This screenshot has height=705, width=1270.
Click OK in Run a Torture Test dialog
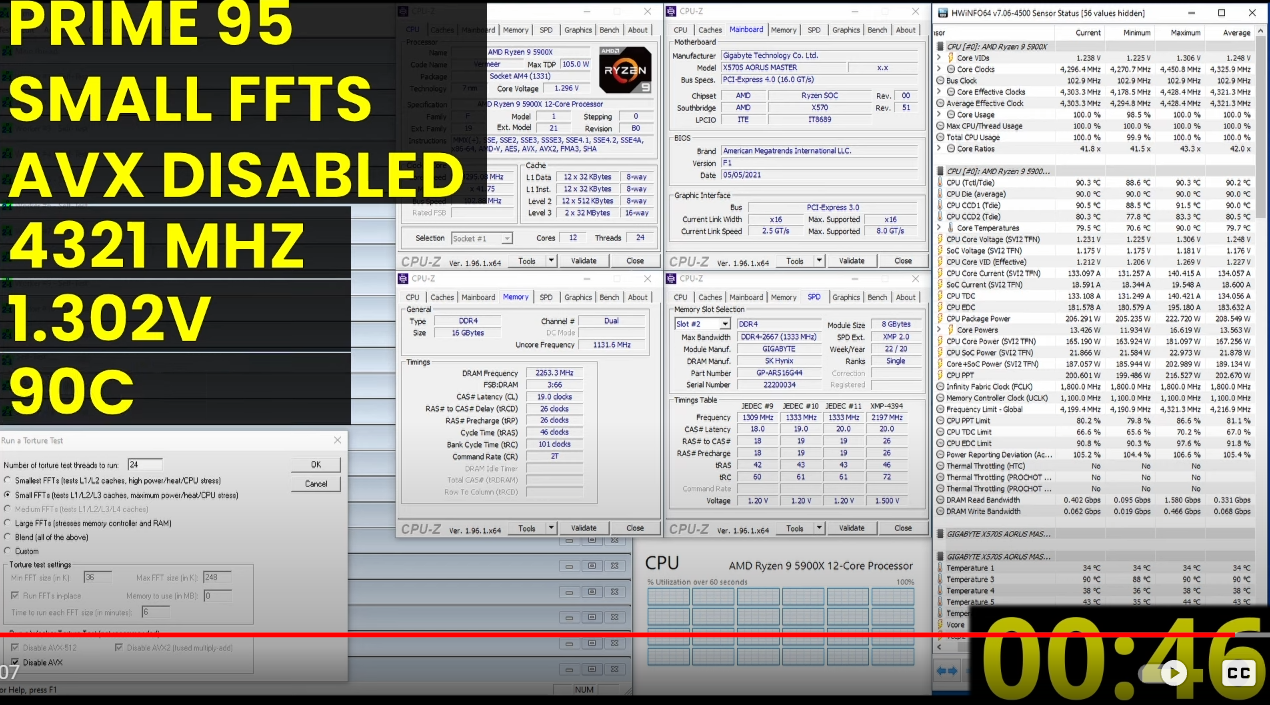point(316,464)
